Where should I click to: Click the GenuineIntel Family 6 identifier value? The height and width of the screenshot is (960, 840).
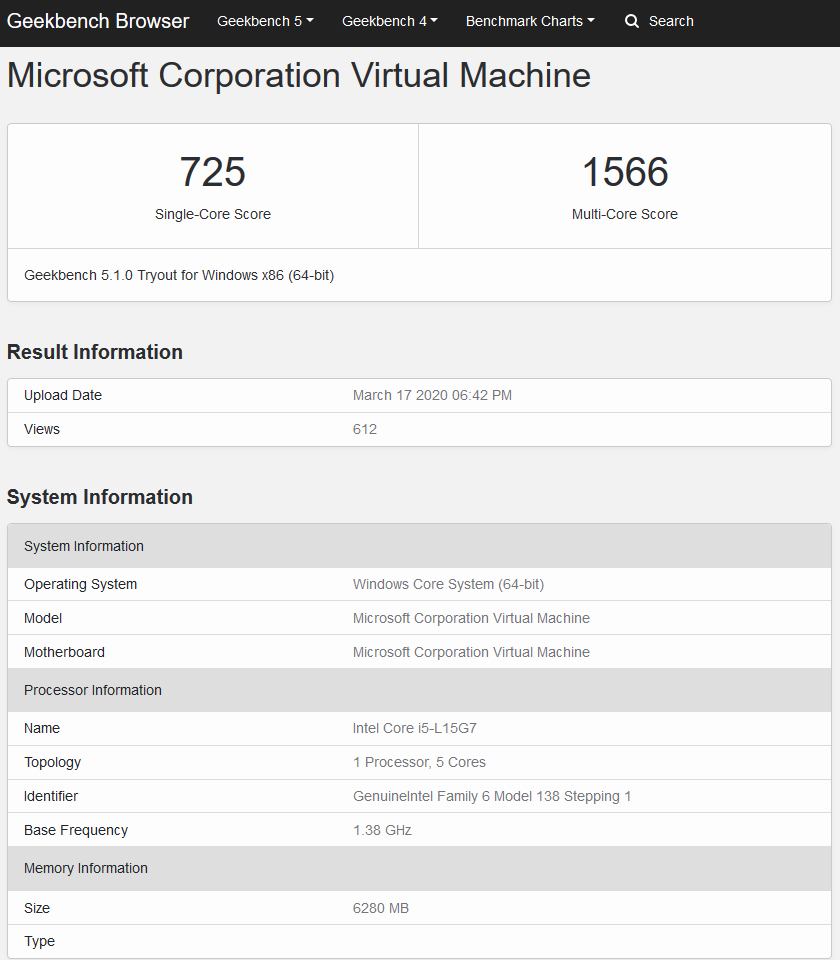click(x=492, y=797)
